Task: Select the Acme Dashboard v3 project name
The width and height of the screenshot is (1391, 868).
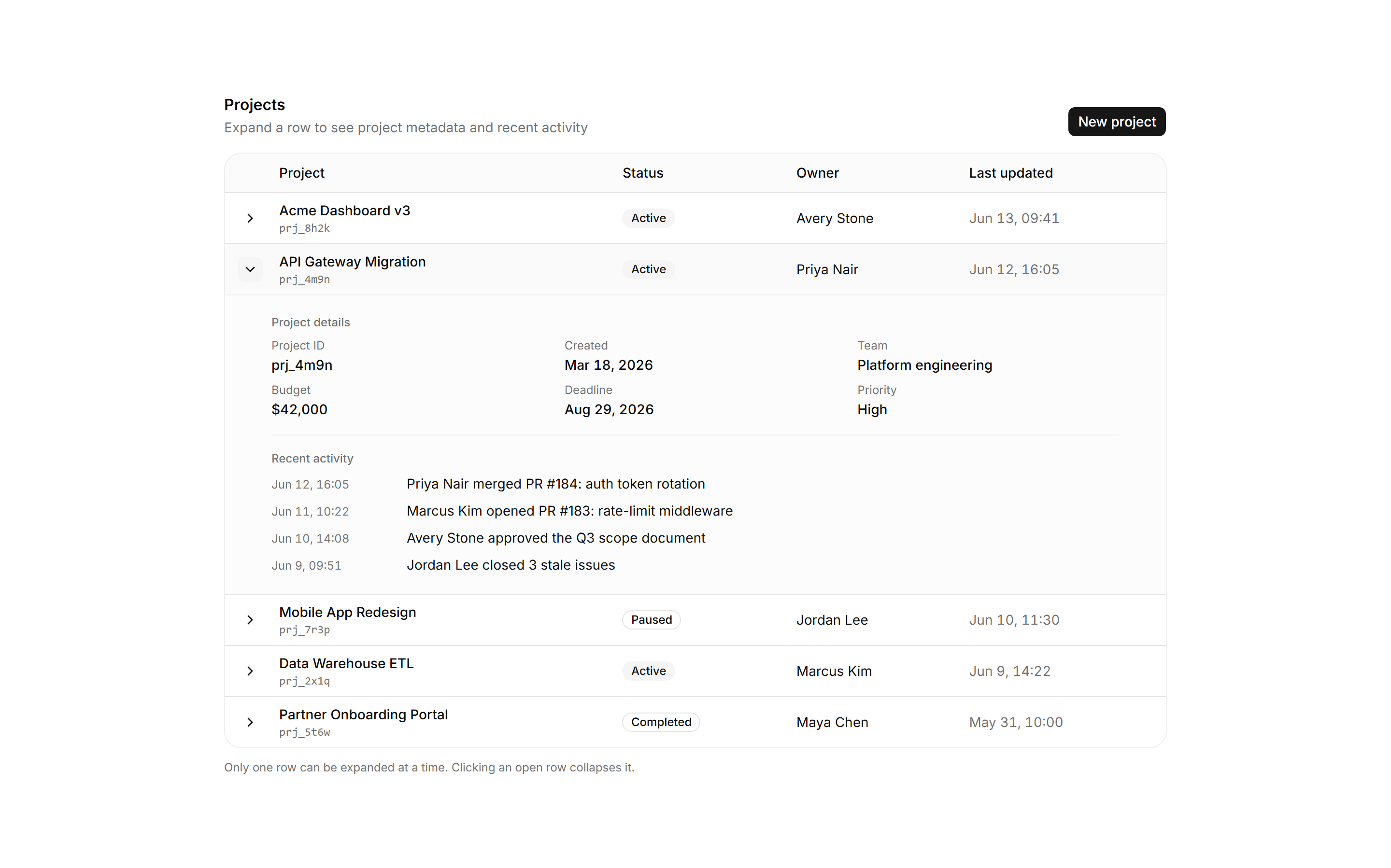Action: pyautogui.click(x=344, y=210)
